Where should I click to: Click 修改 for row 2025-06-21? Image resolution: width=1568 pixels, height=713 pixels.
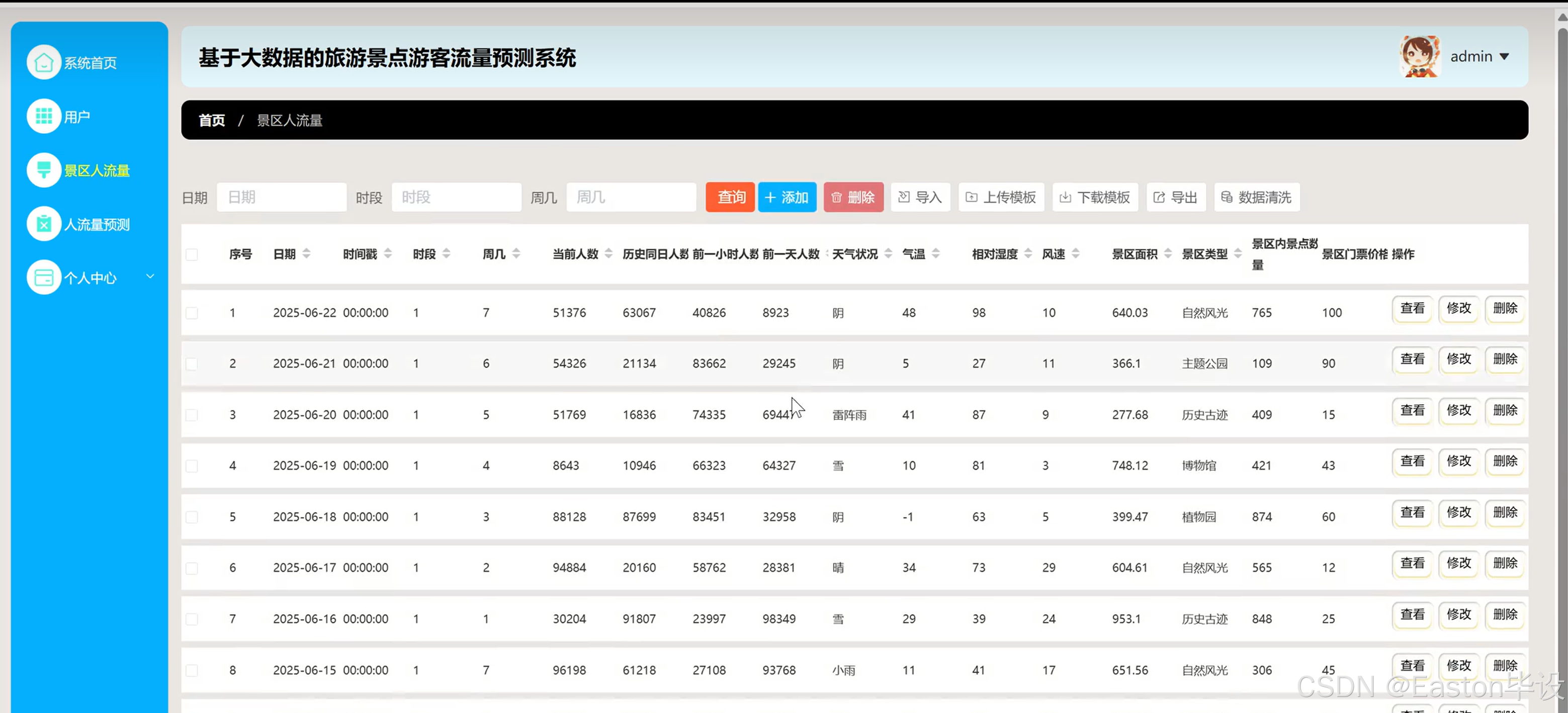pyautogui.click(x=1458, y=360)
